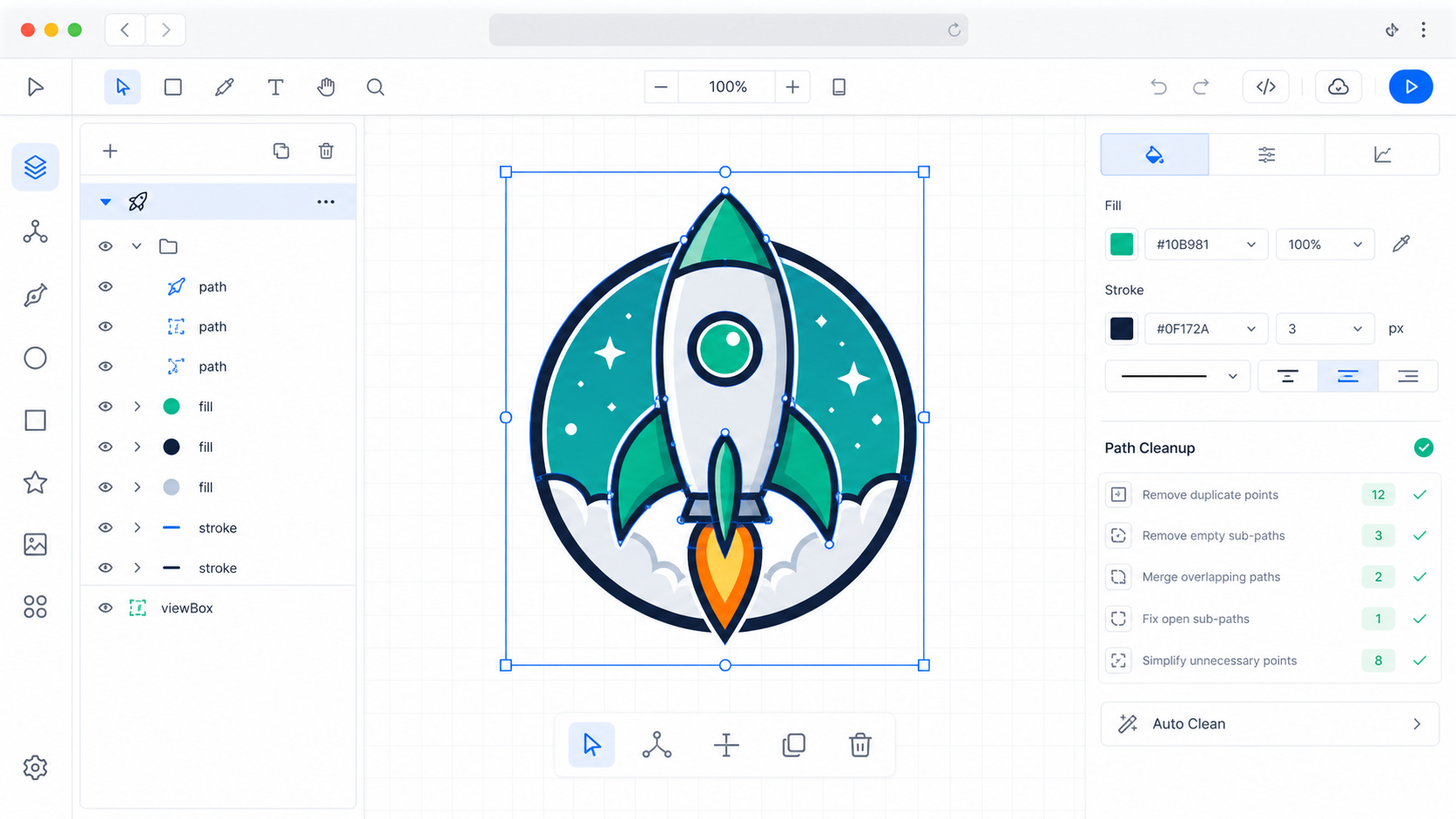Select the last stroke alignment option

pyautogui.click(x=1407, y=376)
